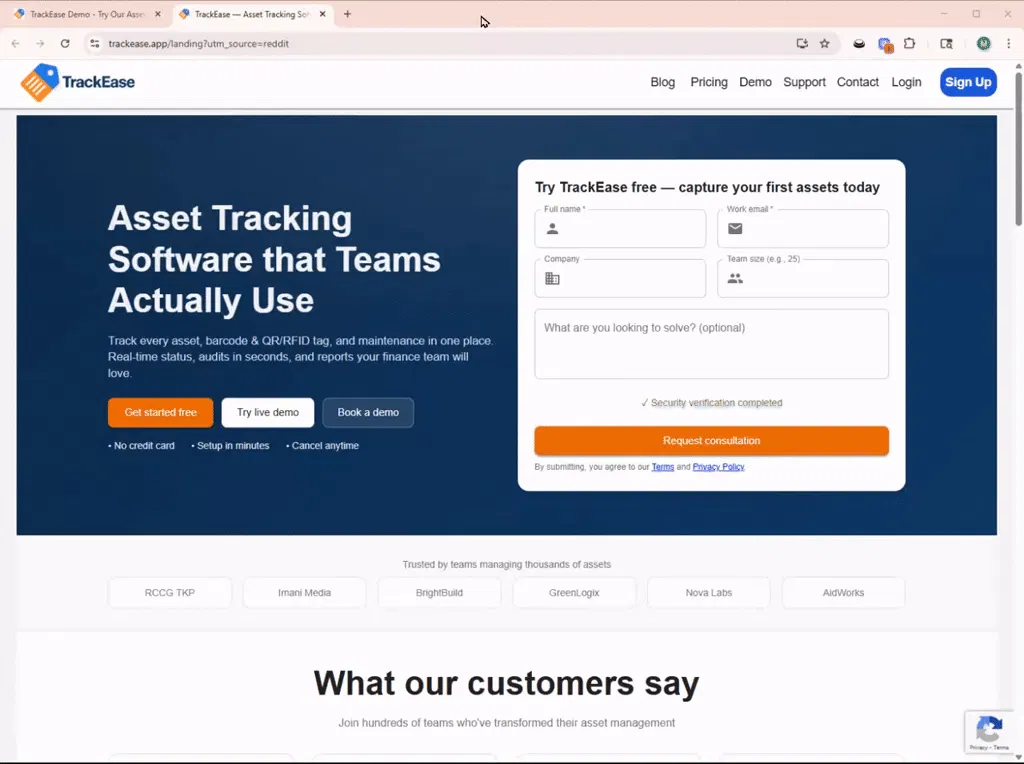Click the envelope icon in Work email field
Screen dimensions: 1024x764
pos(735,229)
